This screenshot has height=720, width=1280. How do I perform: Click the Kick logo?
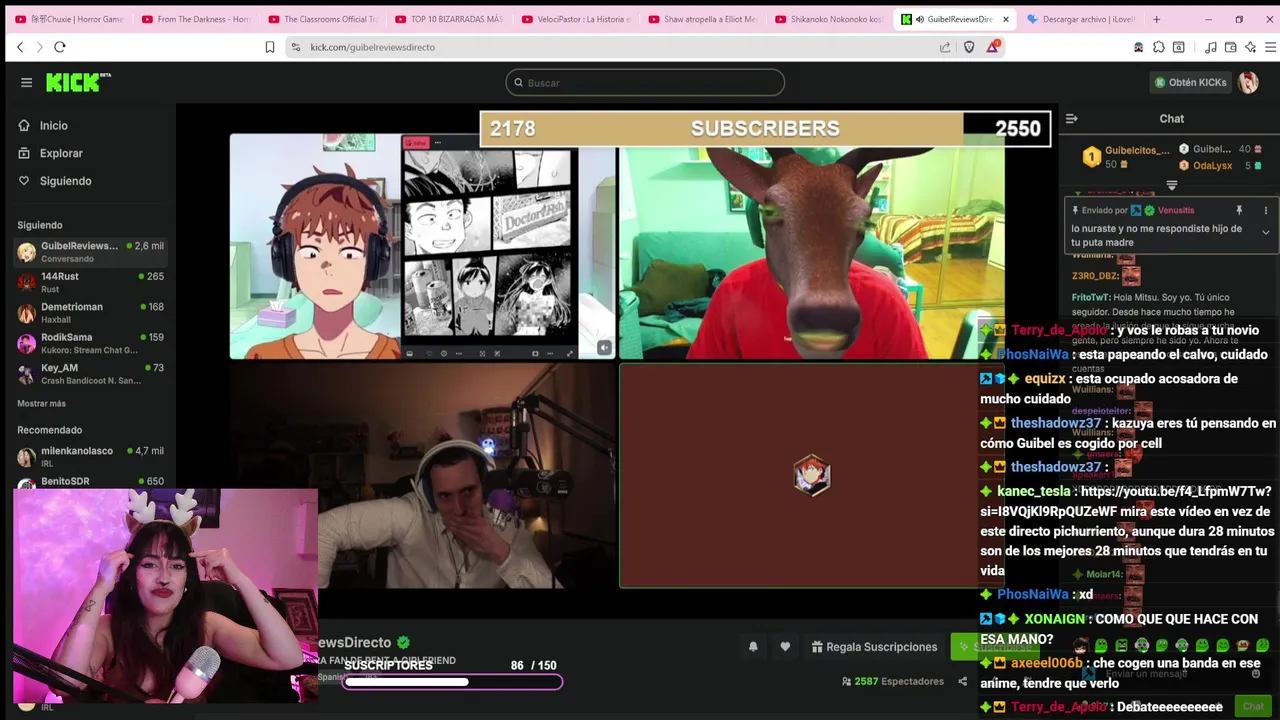78,82
